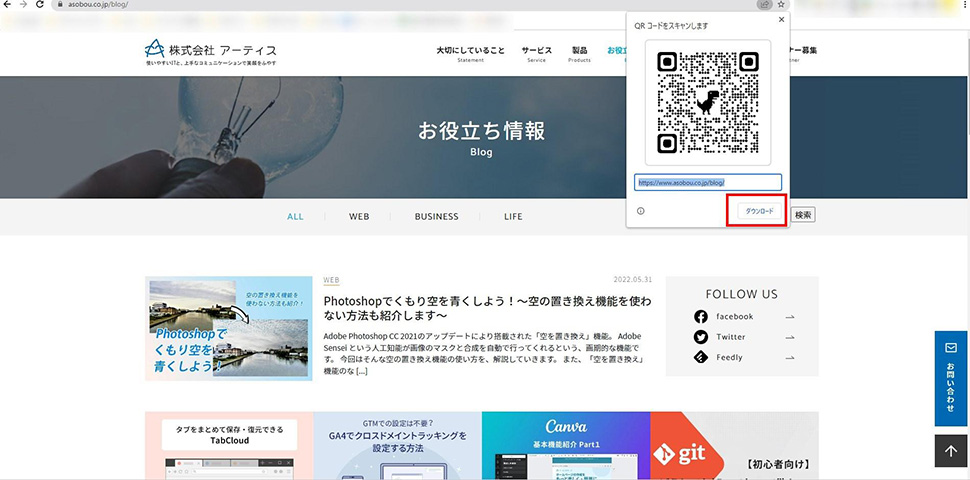Click the ダウンロード button
Image resolution: width=970 pixels, height=480 pixels.
[x=758, y=212]
